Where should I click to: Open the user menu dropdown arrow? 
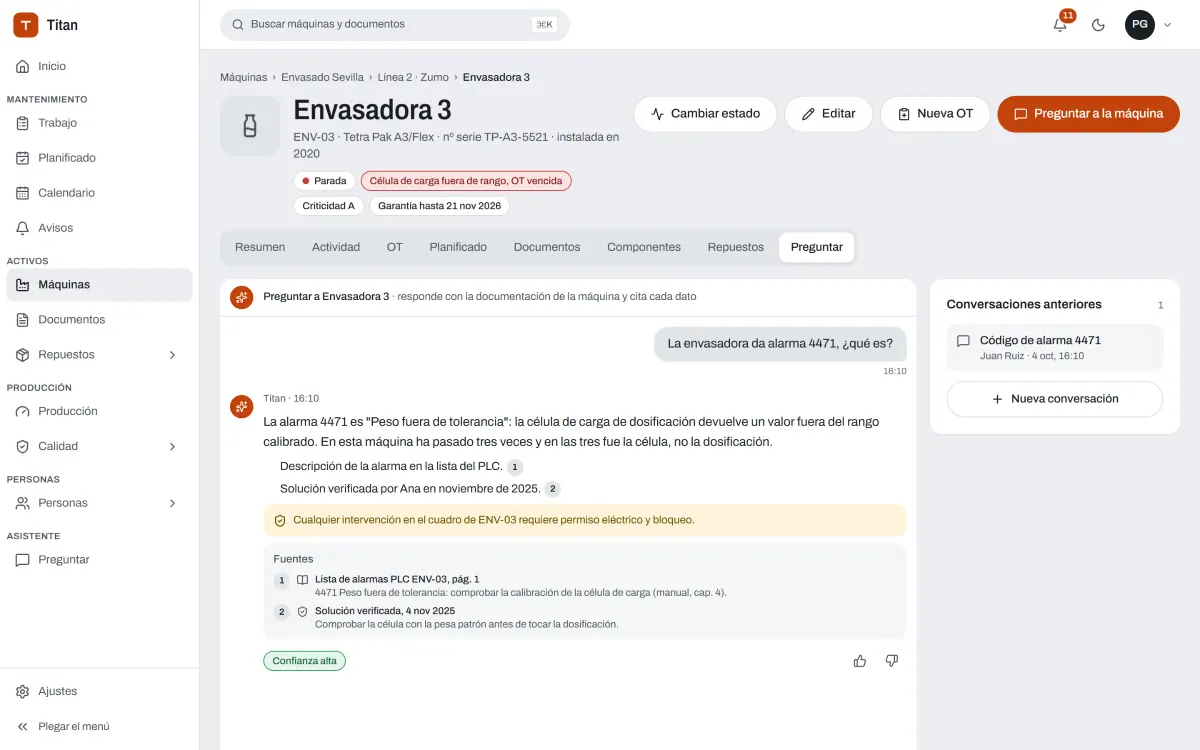[1167, 25]
